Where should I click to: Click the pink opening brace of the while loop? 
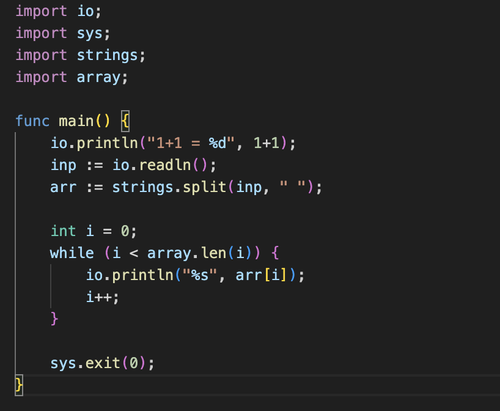point(275,253)
